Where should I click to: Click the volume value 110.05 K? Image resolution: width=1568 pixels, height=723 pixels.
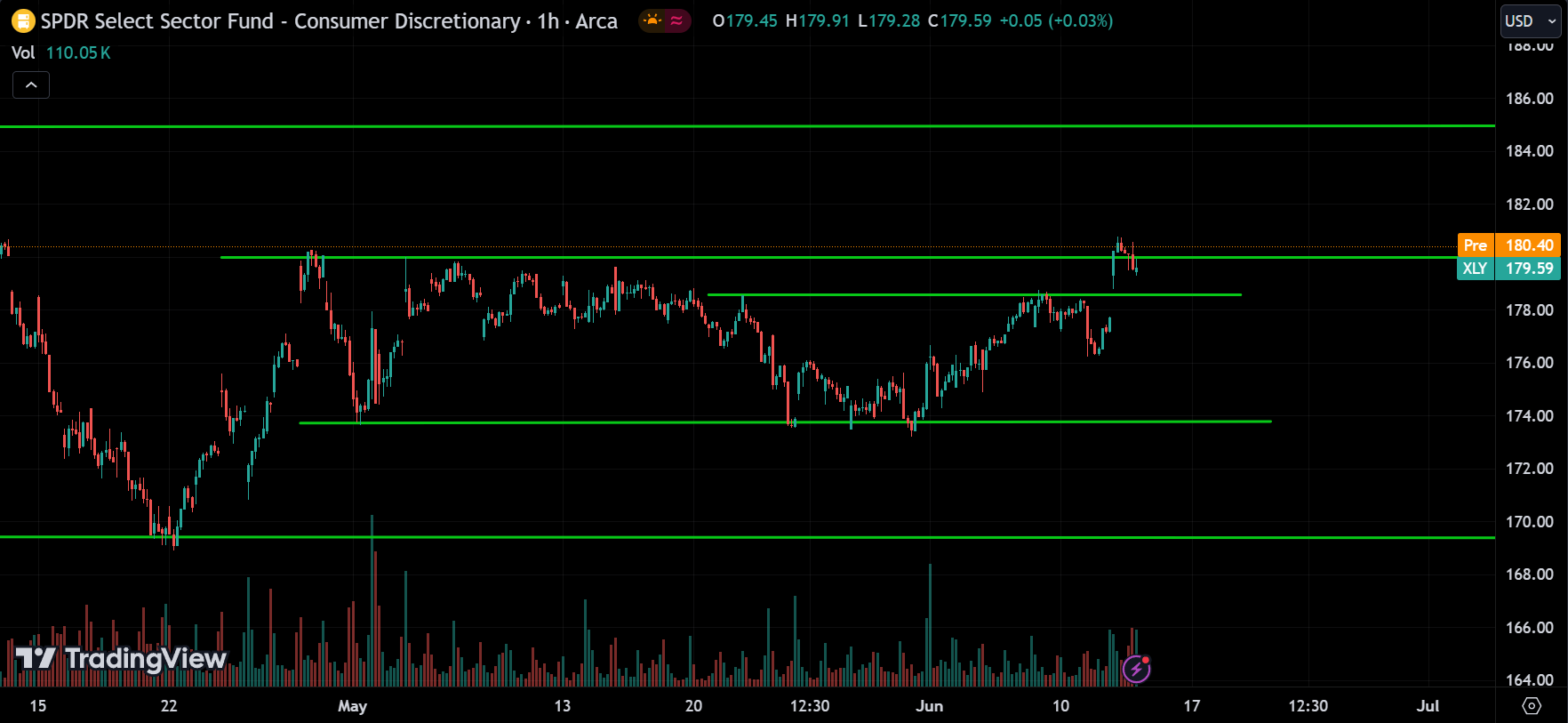point(78,52)
